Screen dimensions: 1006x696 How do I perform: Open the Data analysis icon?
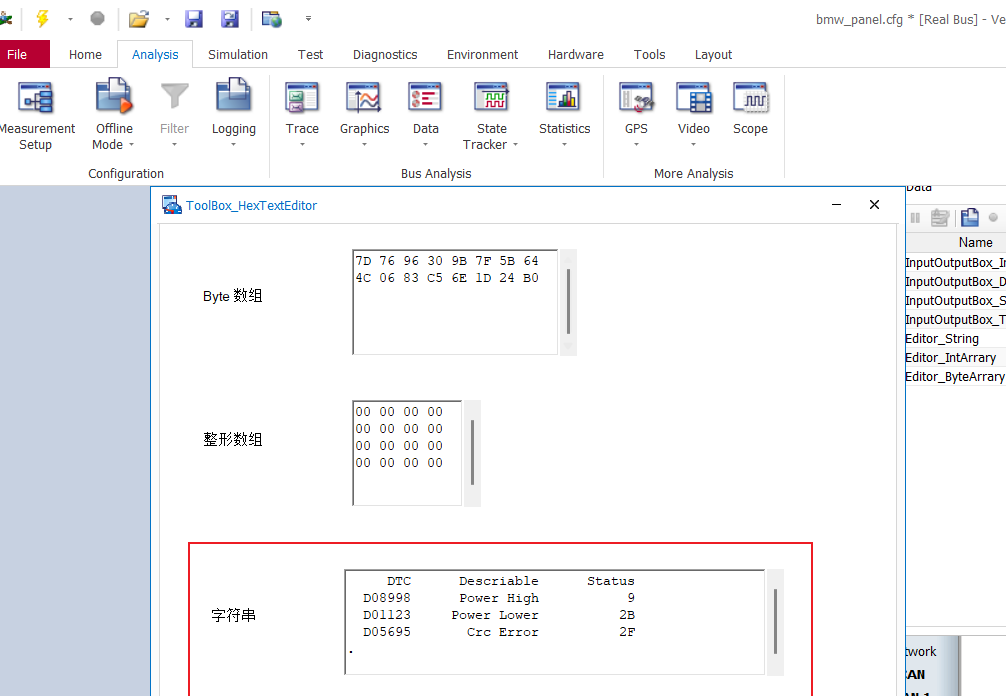tap(425, 100)
